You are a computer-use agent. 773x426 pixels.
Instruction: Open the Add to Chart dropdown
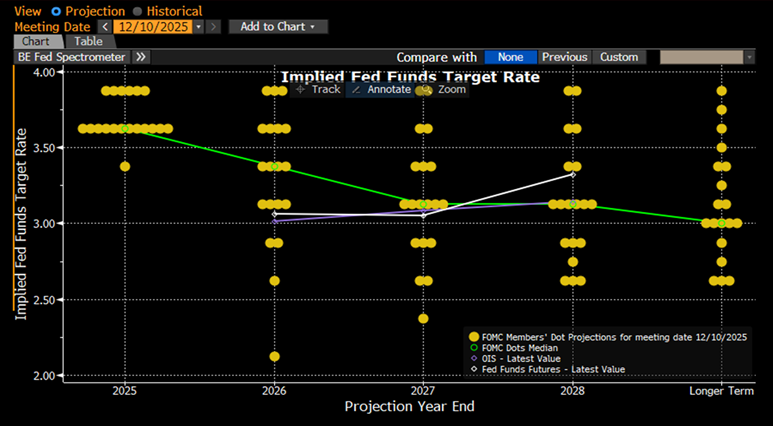[277, 26]
